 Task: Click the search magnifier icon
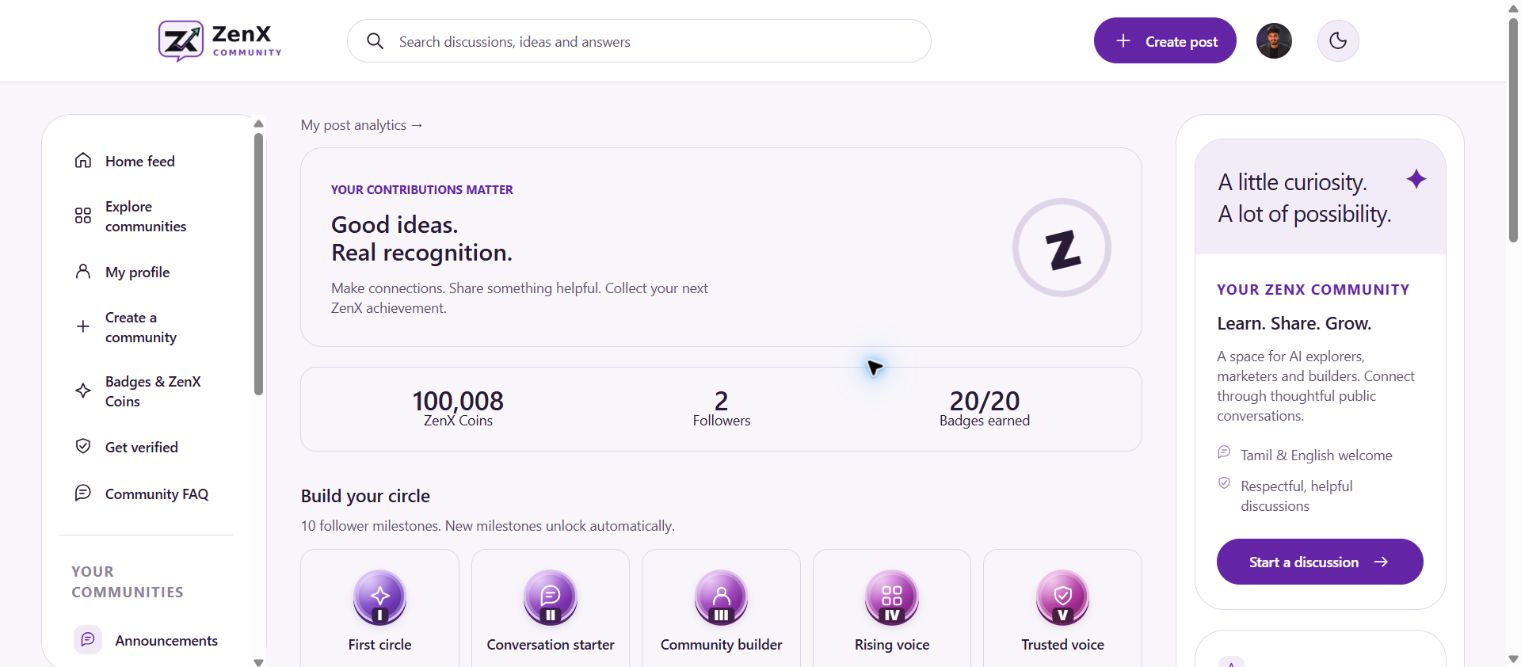(x=375, y=41)
